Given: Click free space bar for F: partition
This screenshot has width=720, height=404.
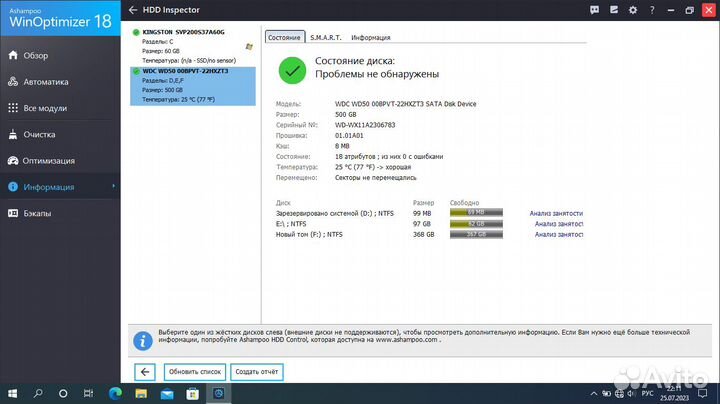Looking at the screenshot, I should [x=476, y=234].
